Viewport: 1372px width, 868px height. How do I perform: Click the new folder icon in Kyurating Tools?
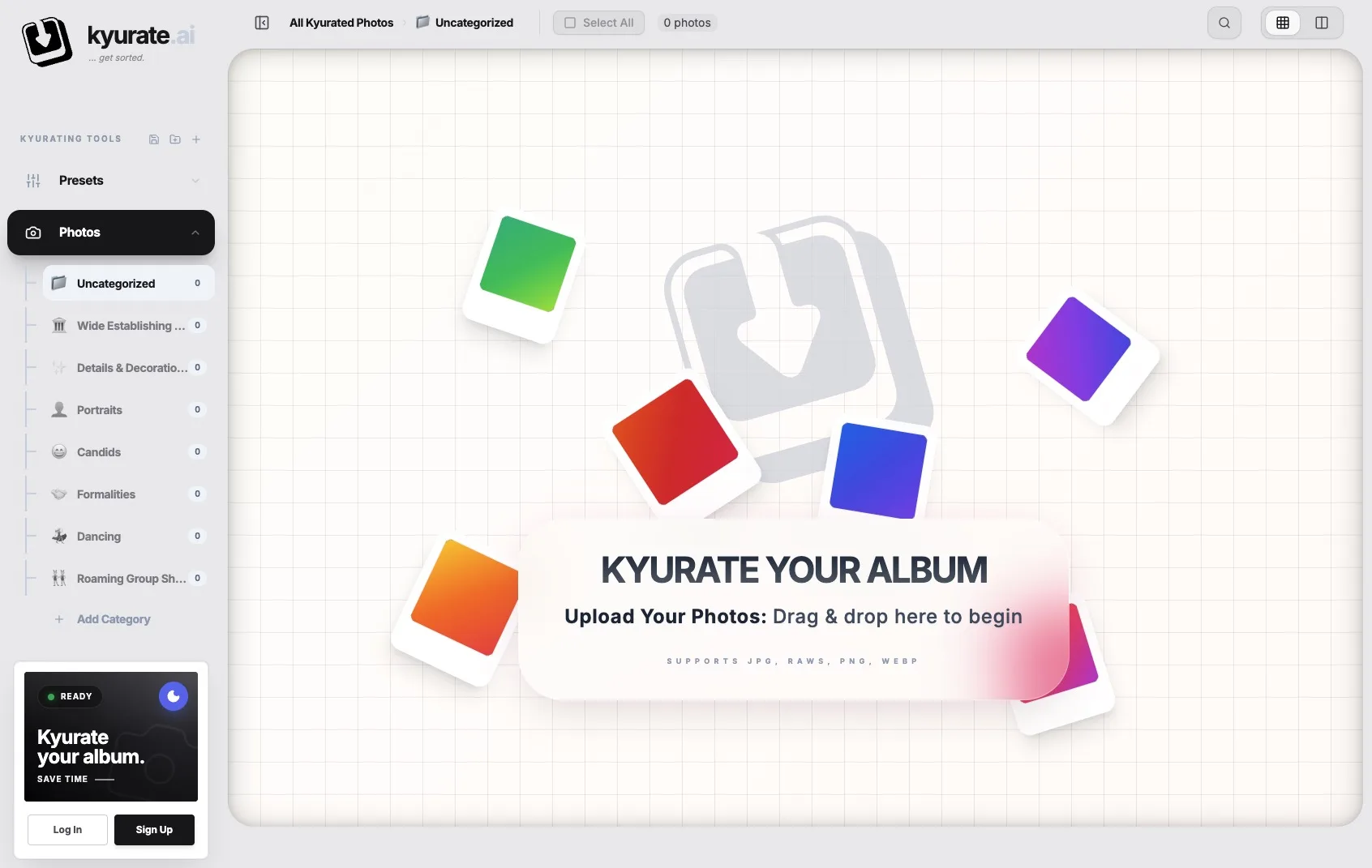(175, 139)
